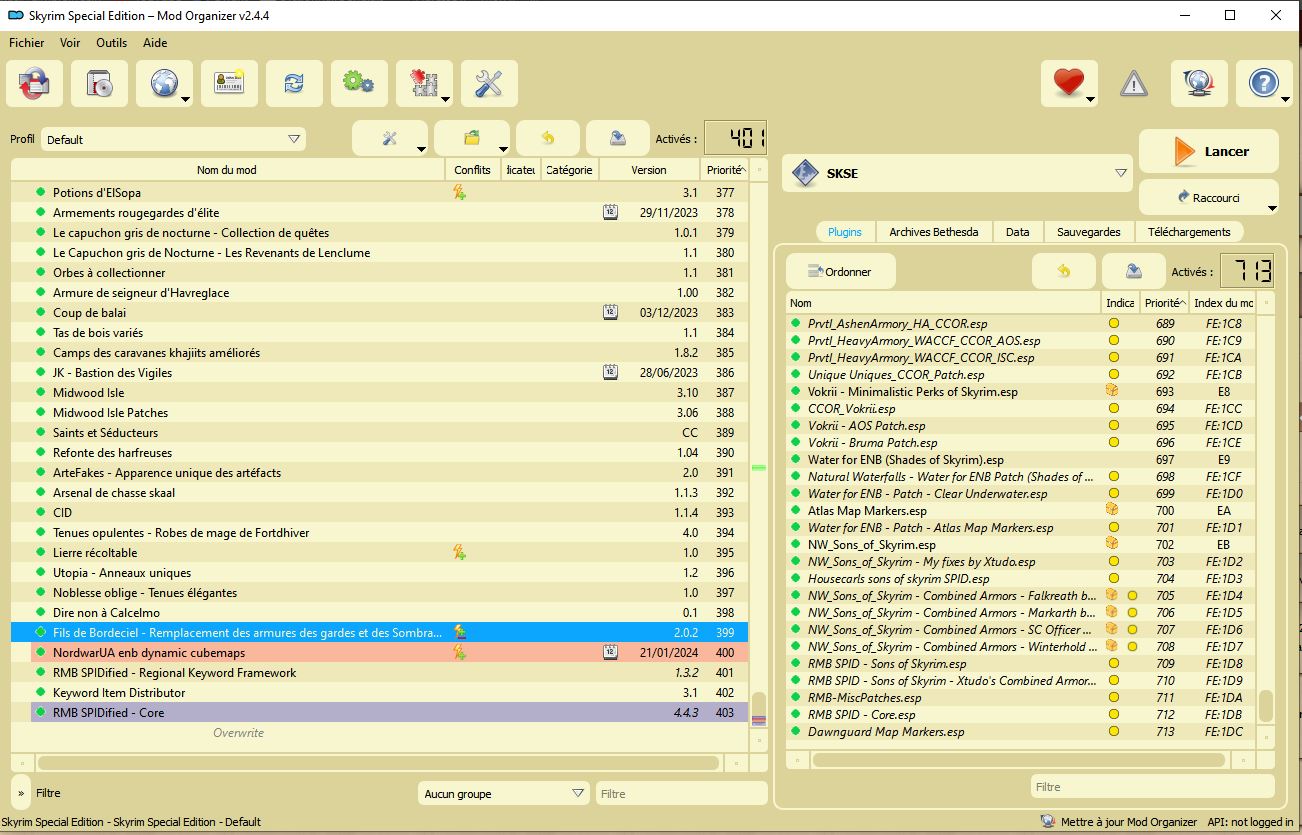Screen dimensions: 1302x835
Task: Expand the filter panel chevron
Action: [x=21, y=793]
